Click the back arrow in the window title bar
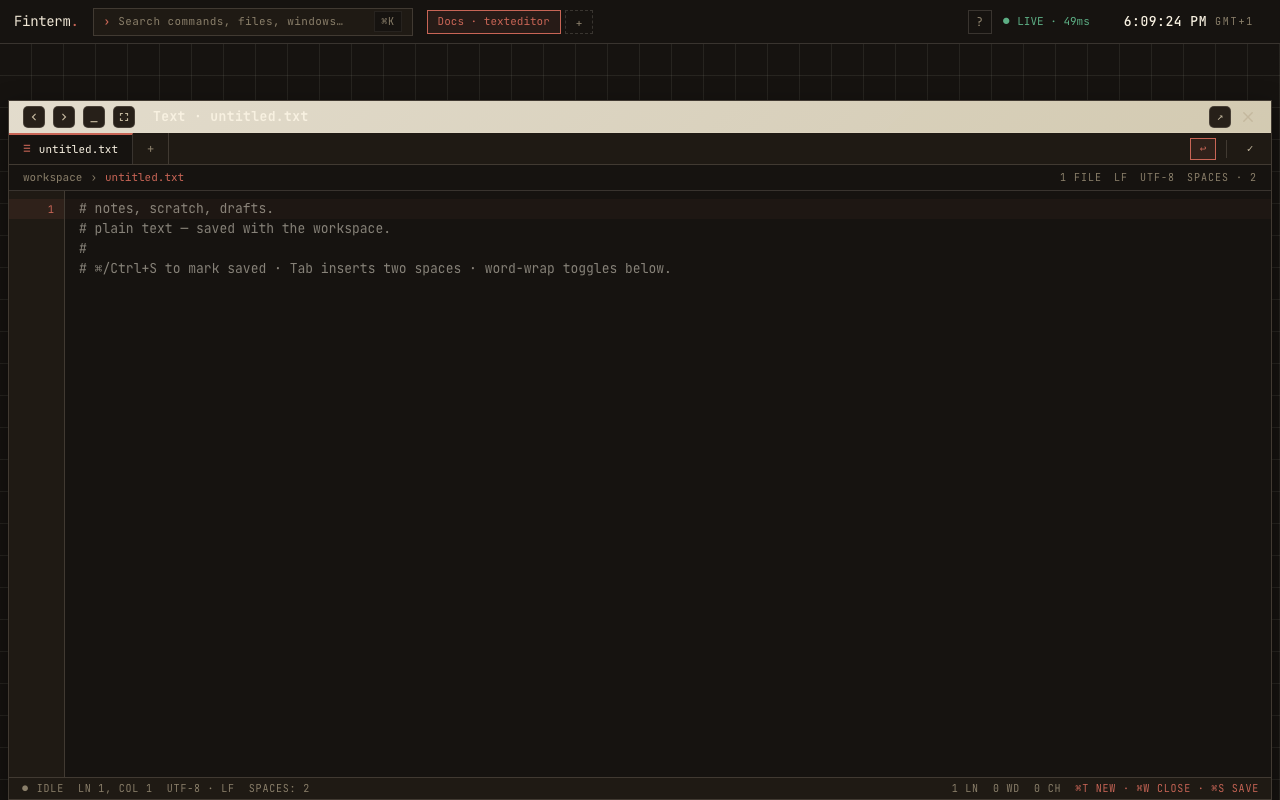The width and height of the screenshot is (1280, 800). pyautogui.click(x=34, y=117)
